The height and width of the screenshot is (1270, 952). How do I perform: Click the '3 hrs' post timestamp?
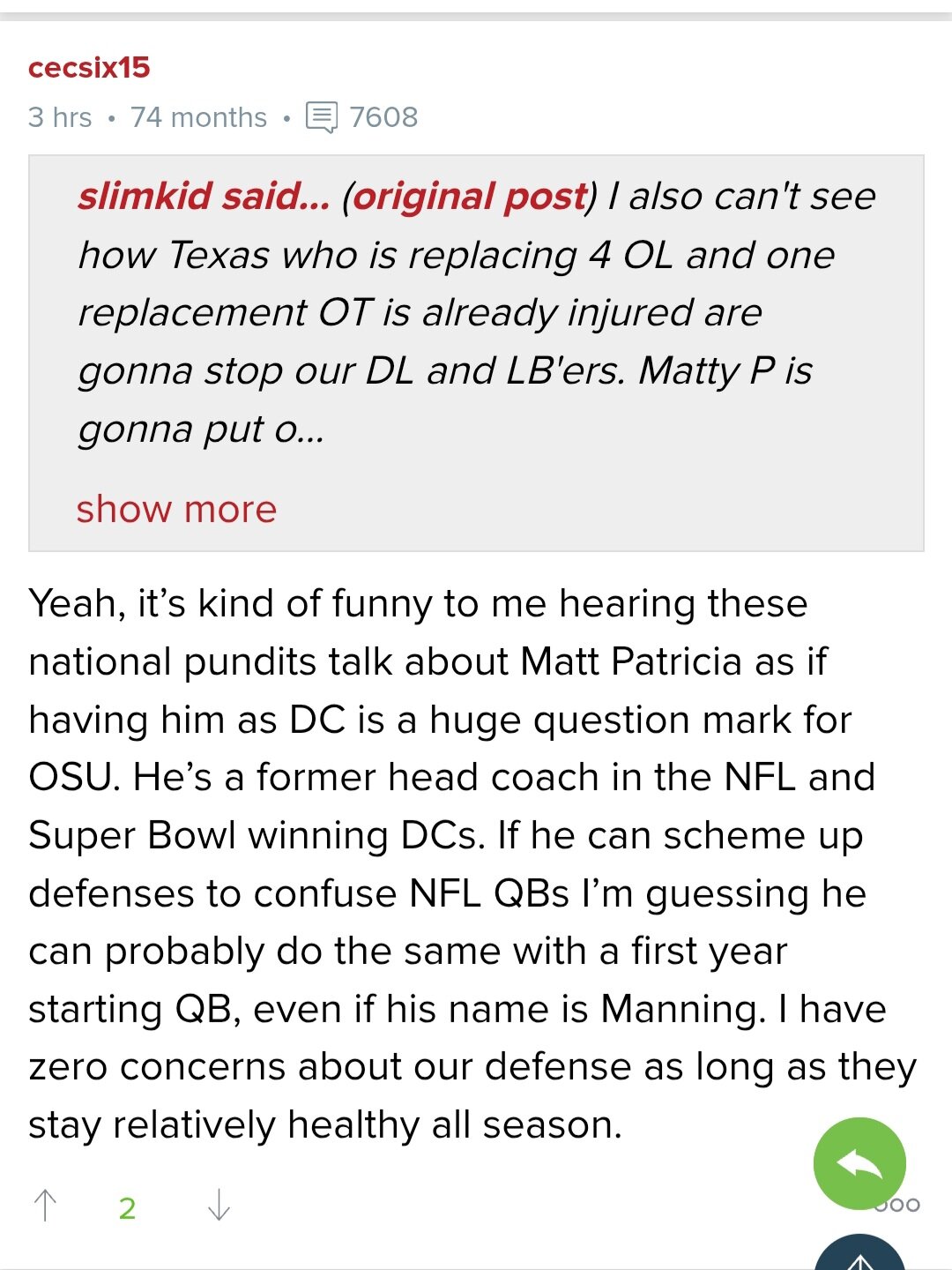(x=60, y=117)
